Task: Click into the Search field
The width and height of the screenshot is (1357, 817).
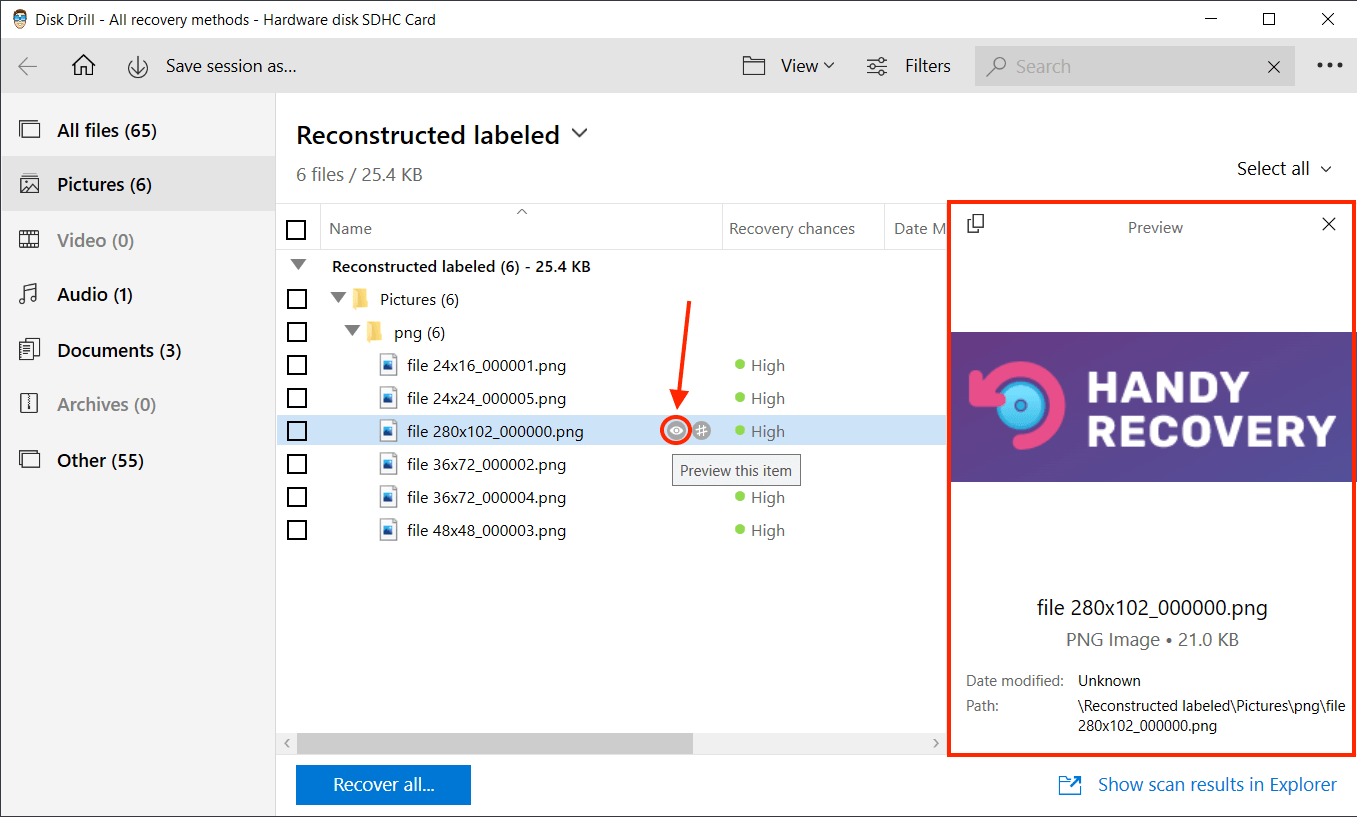Action: pyautogui.click(x=1135, y=67)
